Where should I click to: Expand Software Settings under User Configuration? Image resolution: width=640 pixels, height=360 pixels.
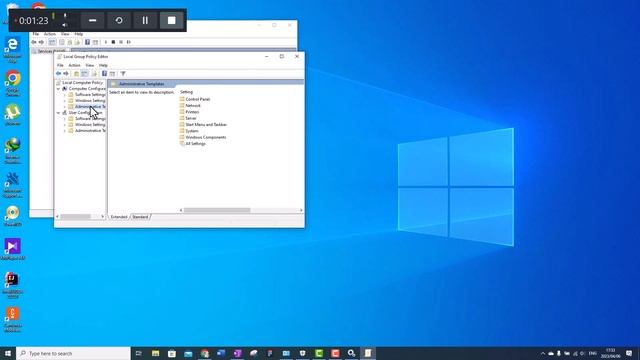[x=64, y=119]
